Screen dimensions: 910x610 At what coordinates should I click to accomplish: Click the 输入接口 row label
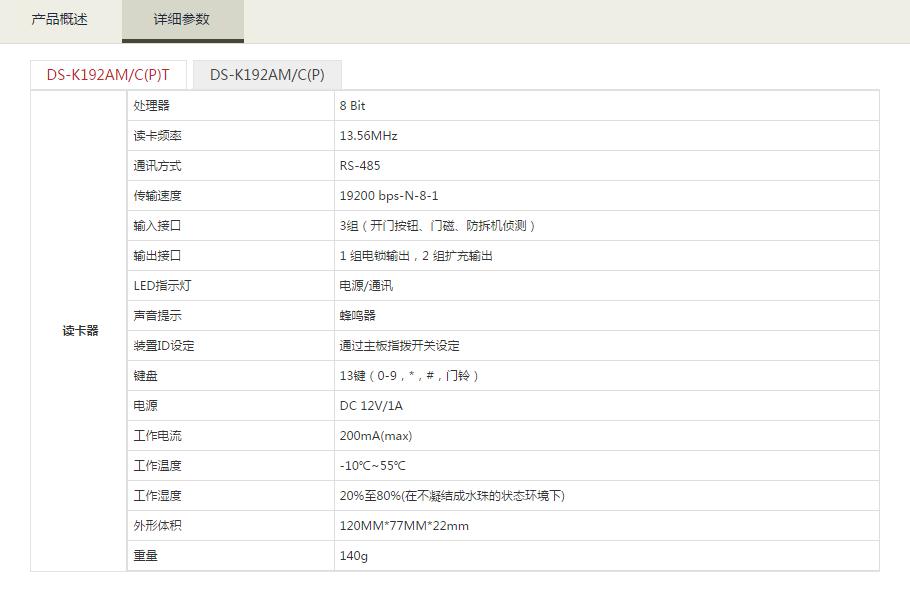pos(158,226)
